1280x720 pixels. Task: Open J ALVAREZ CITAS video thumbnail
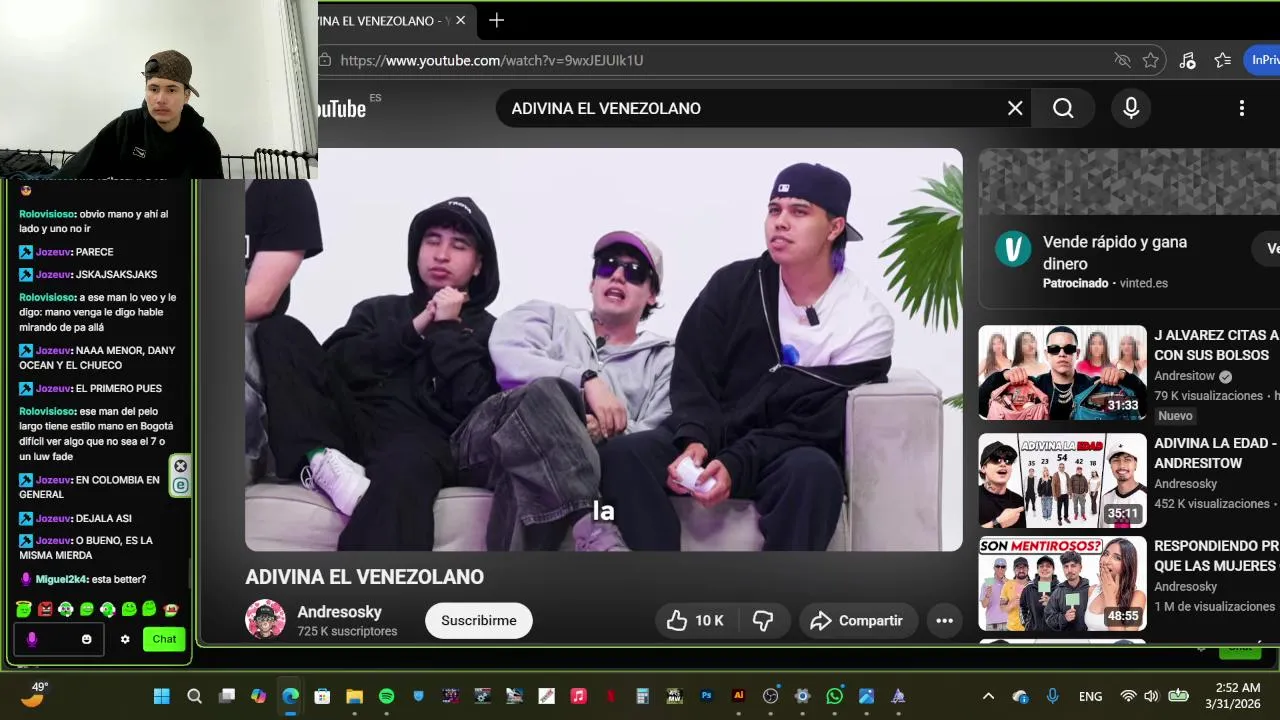(x=1062, y=372)
